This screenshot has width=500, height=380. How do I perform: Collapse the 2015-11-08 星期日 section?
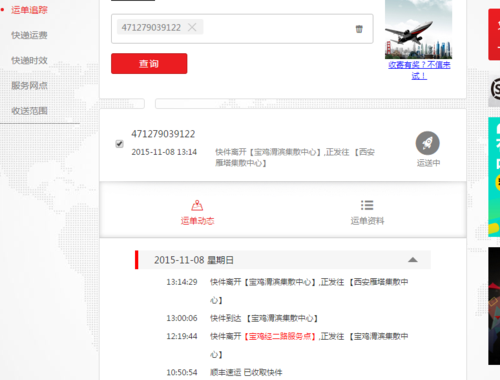point(413,260)
